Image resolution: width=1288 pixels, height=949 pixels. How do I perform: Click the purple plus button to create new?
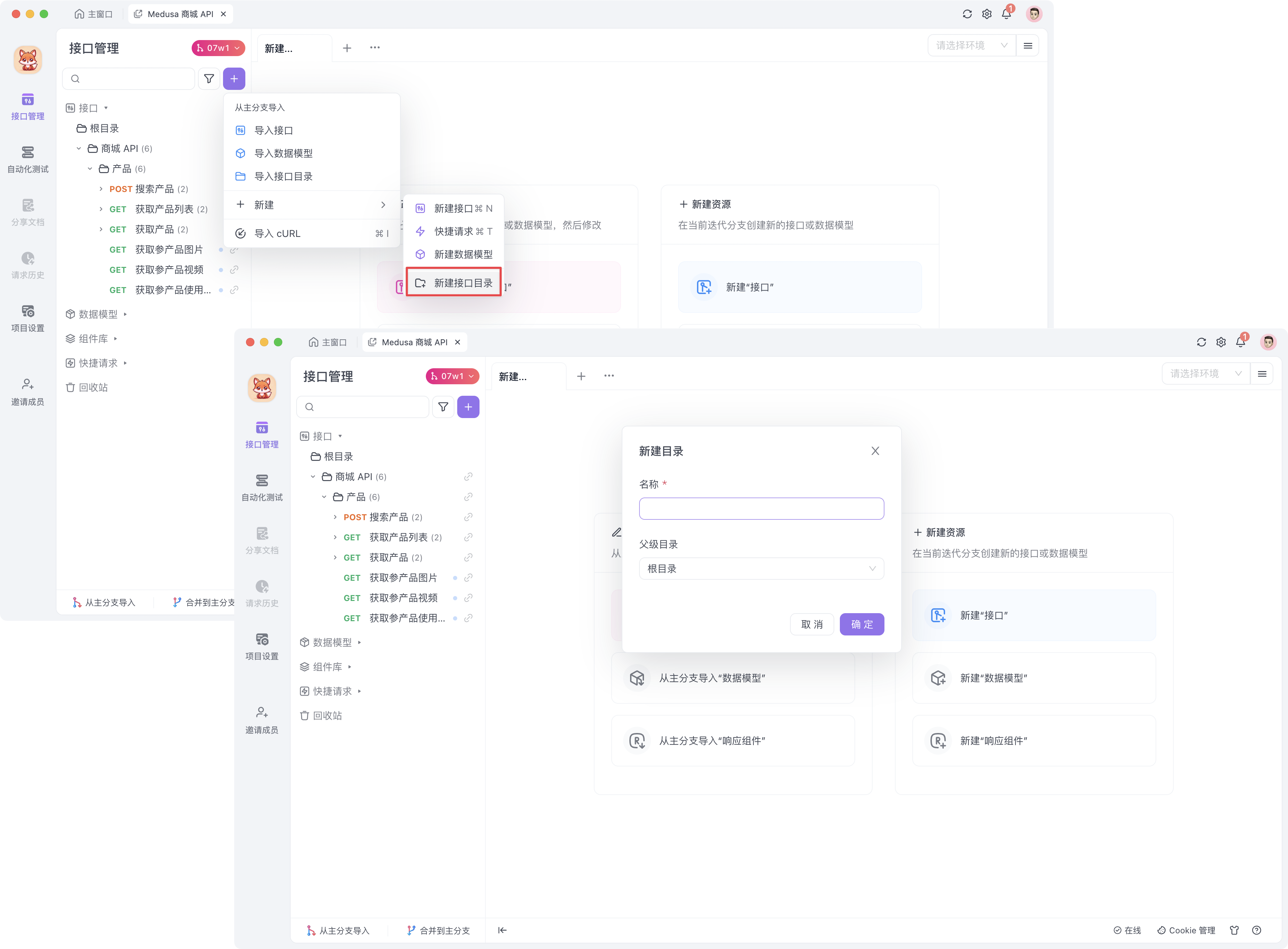tap(468, 407)
